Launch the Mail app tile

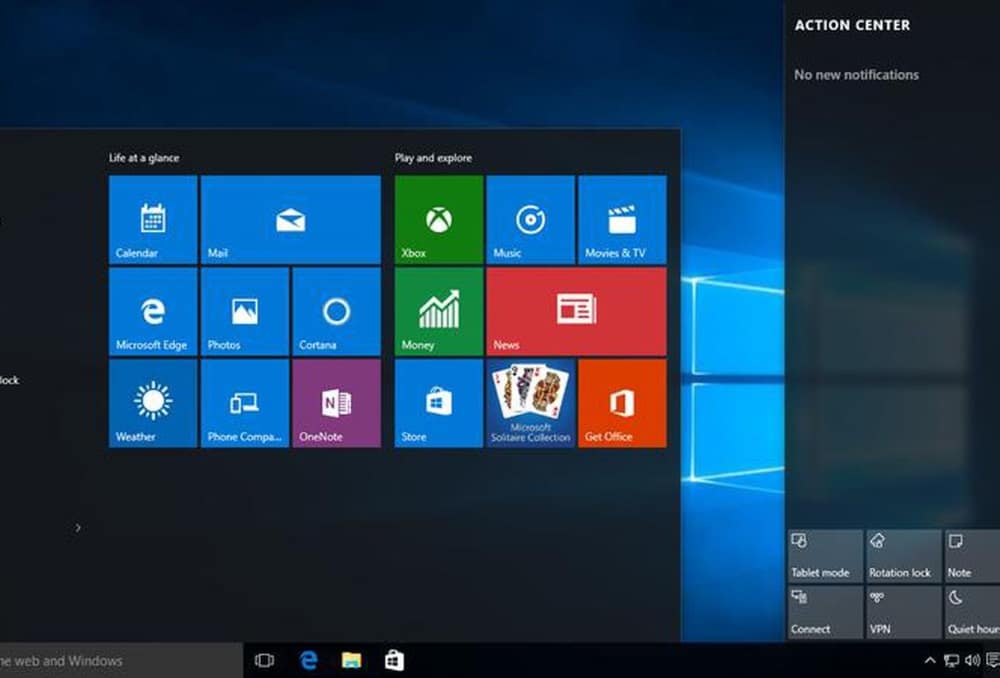290,220
